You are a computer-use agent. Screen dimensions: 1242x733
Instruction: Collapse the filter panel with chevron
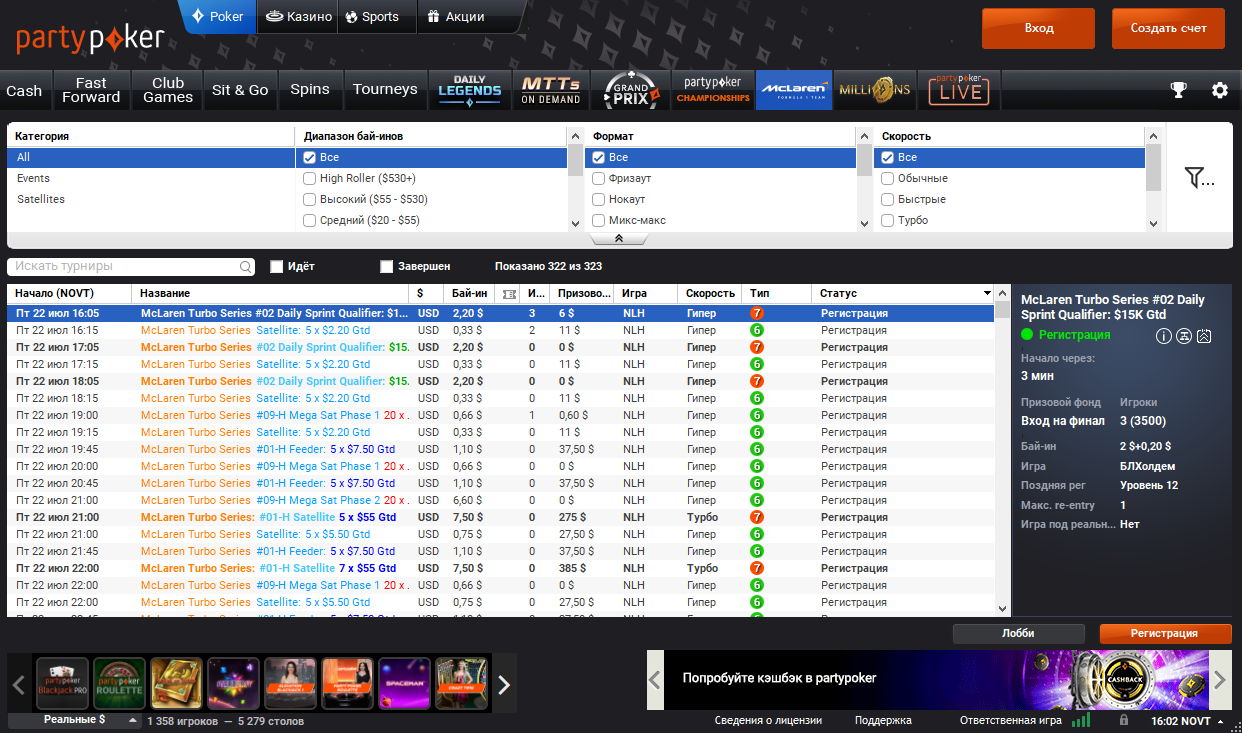click(619, 239)
